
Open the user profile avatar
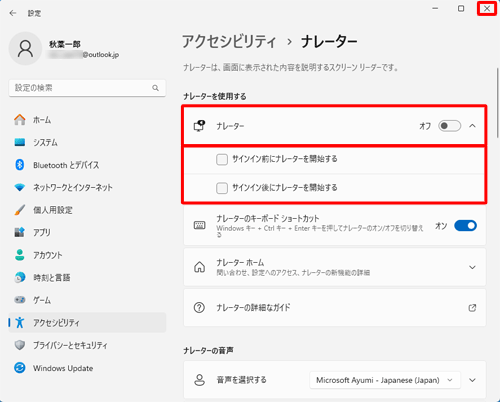click(x=25, y=49)
